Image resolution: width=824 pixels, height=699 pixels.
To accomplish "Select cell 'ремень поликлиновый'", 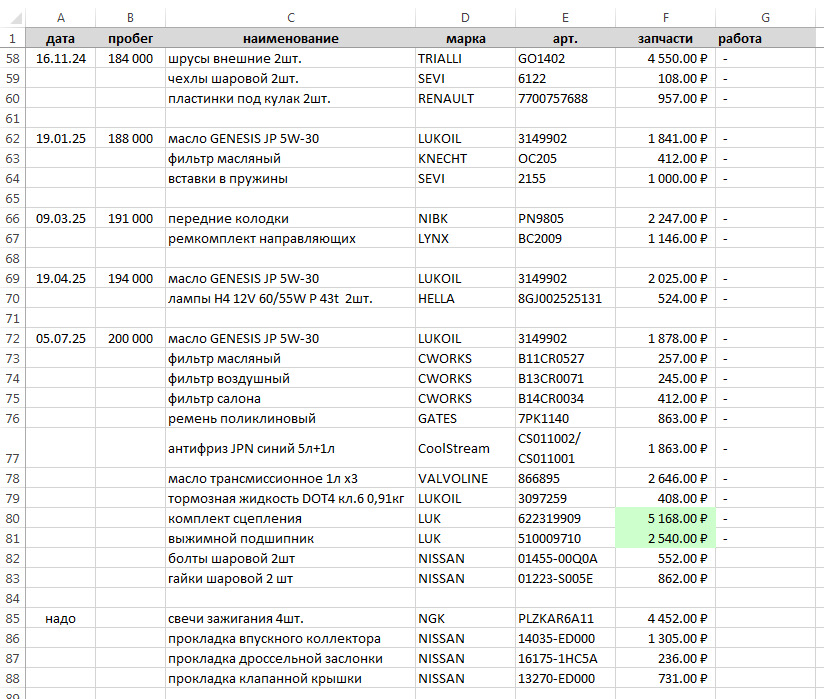I will (291, 418).
